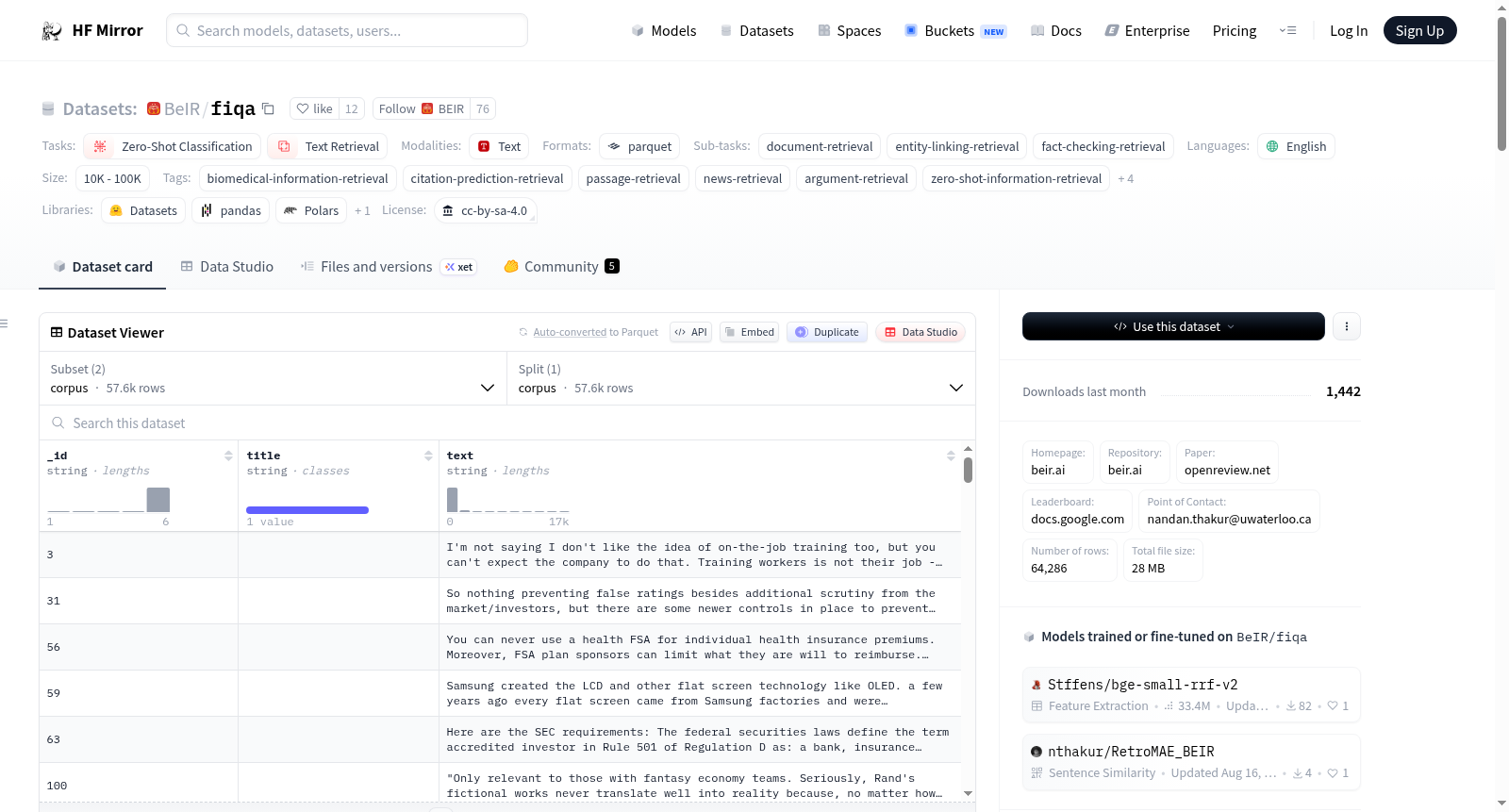
Task: Focus the search models, datasets, users field
Action: click(x=347, y=30)
